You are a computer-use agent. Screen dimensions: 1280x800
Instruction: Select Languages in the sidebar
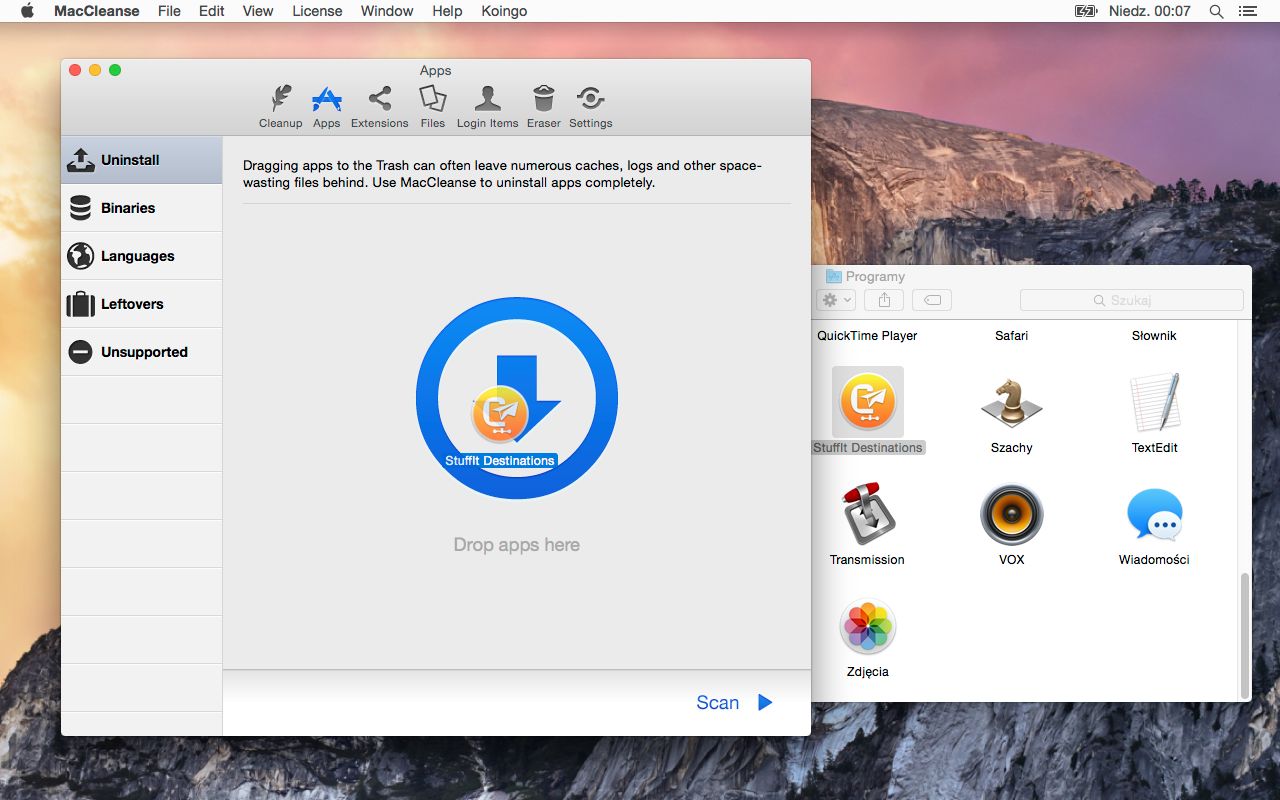(141, 256)
